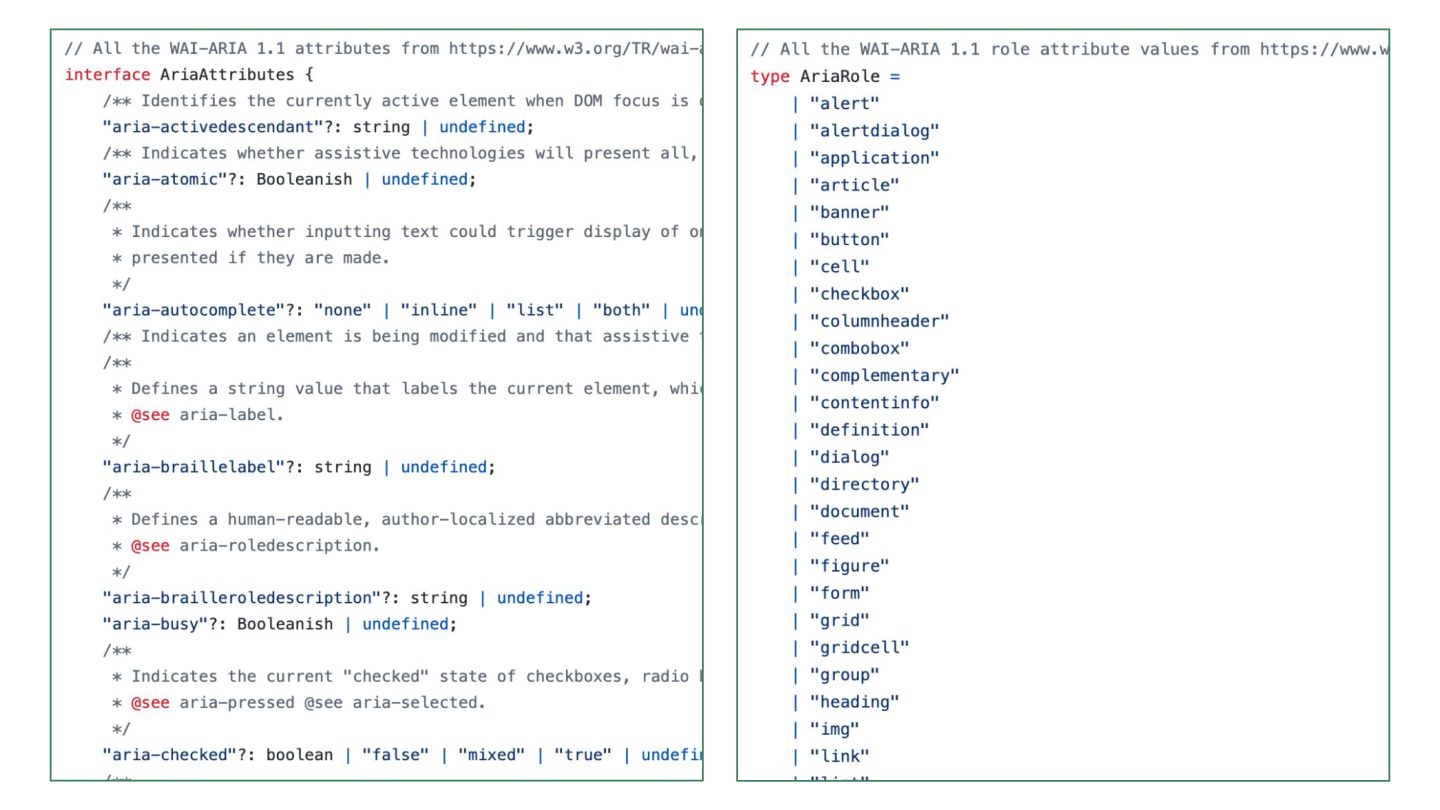1440x810 pixels.
Task: Click the "@see aria-roledescription" comment line
Action: pyautogui.click(x=265, y=546)
